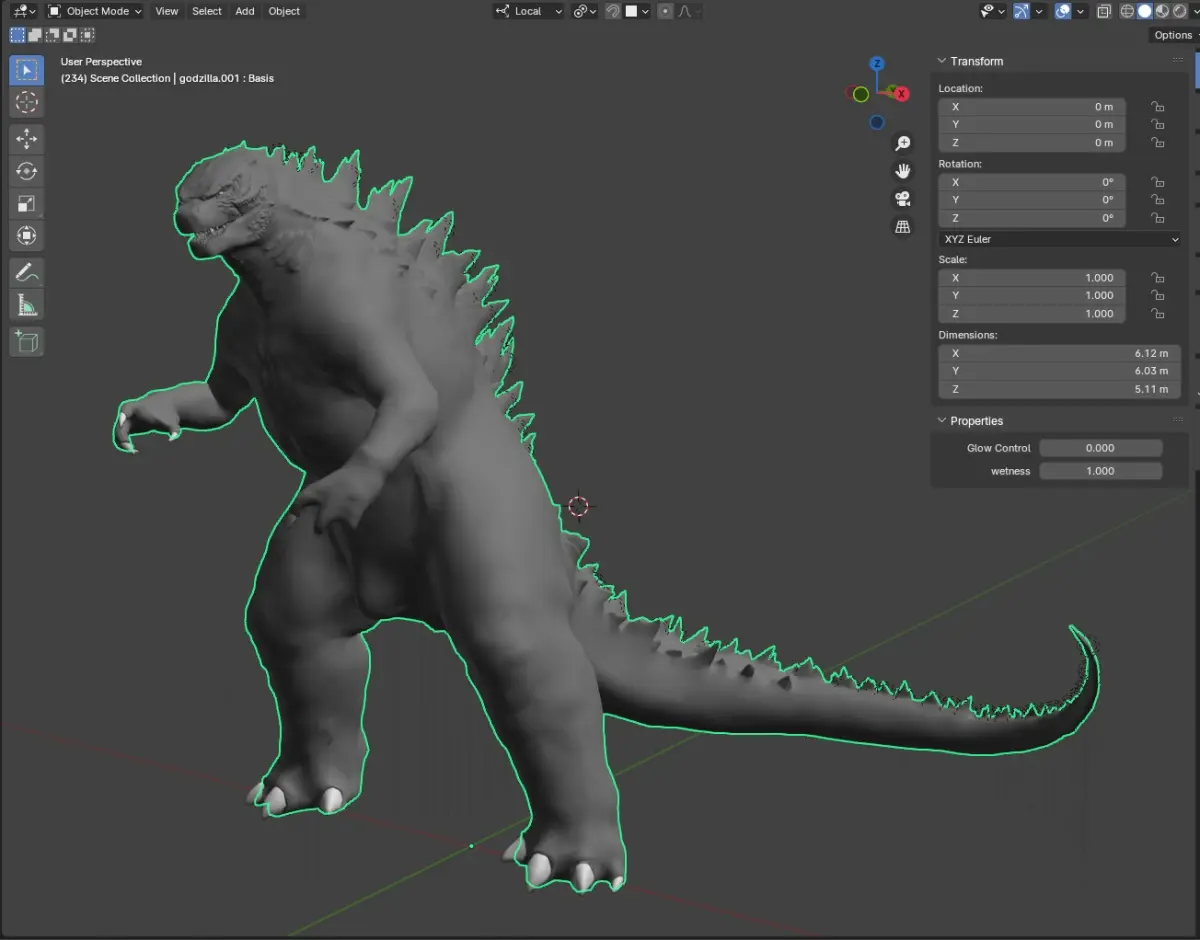Click the Dimensions Z field

[1060, 389]
